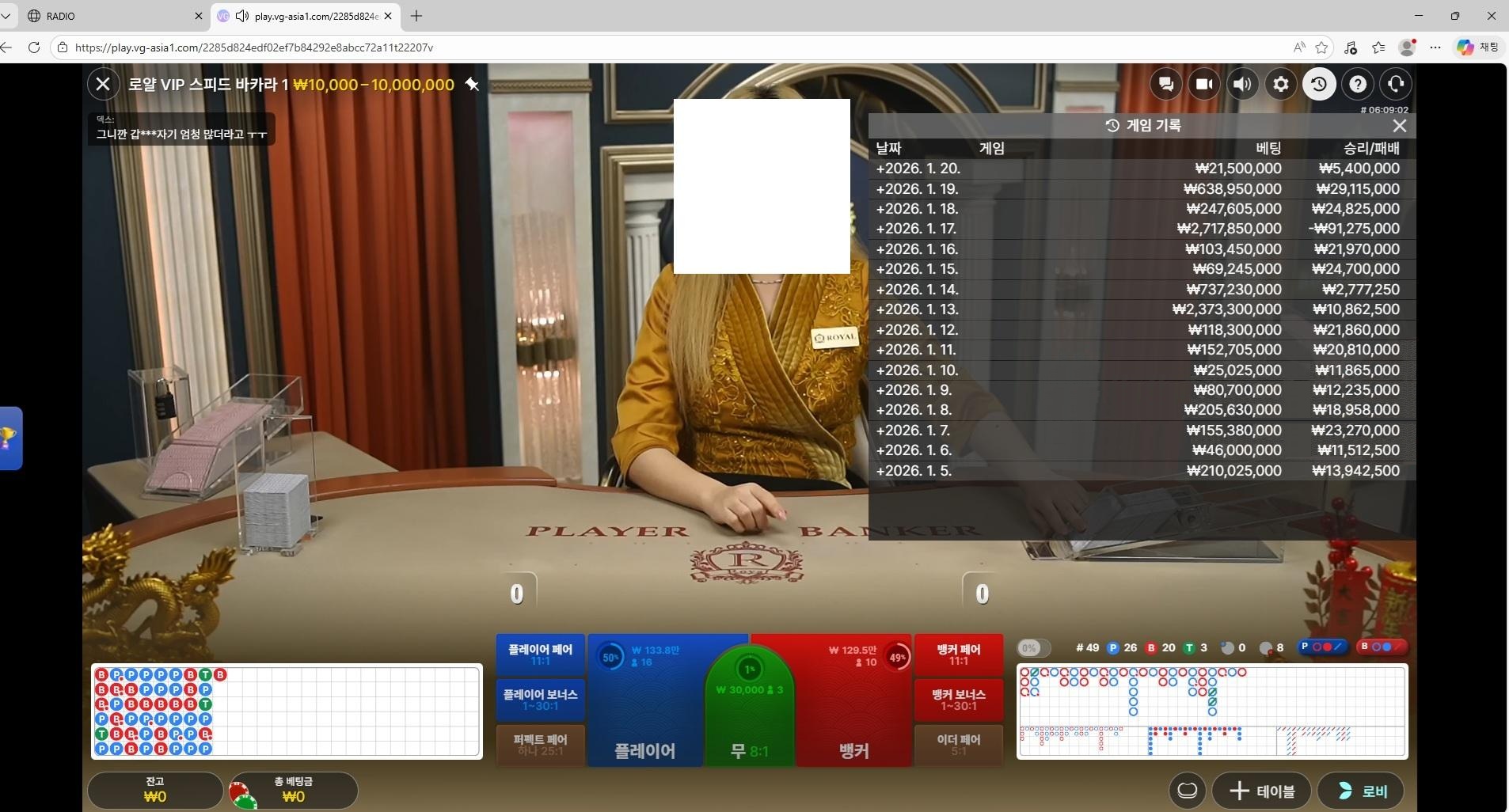Toggle the Player prediction (P) pill
1509x812 pixels.
point(1322,647)
